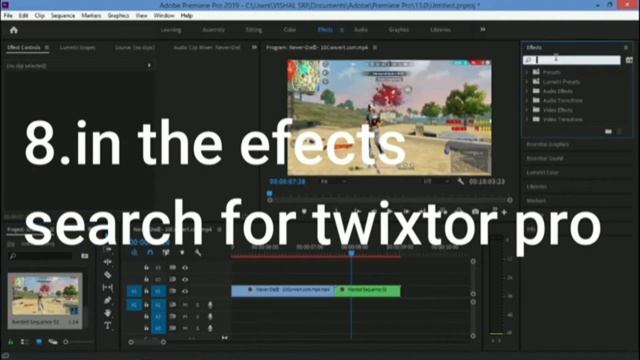Switch Project panel to list view
Image resolution: width=640 pixels, height=360 pixels.
[24, 342]
